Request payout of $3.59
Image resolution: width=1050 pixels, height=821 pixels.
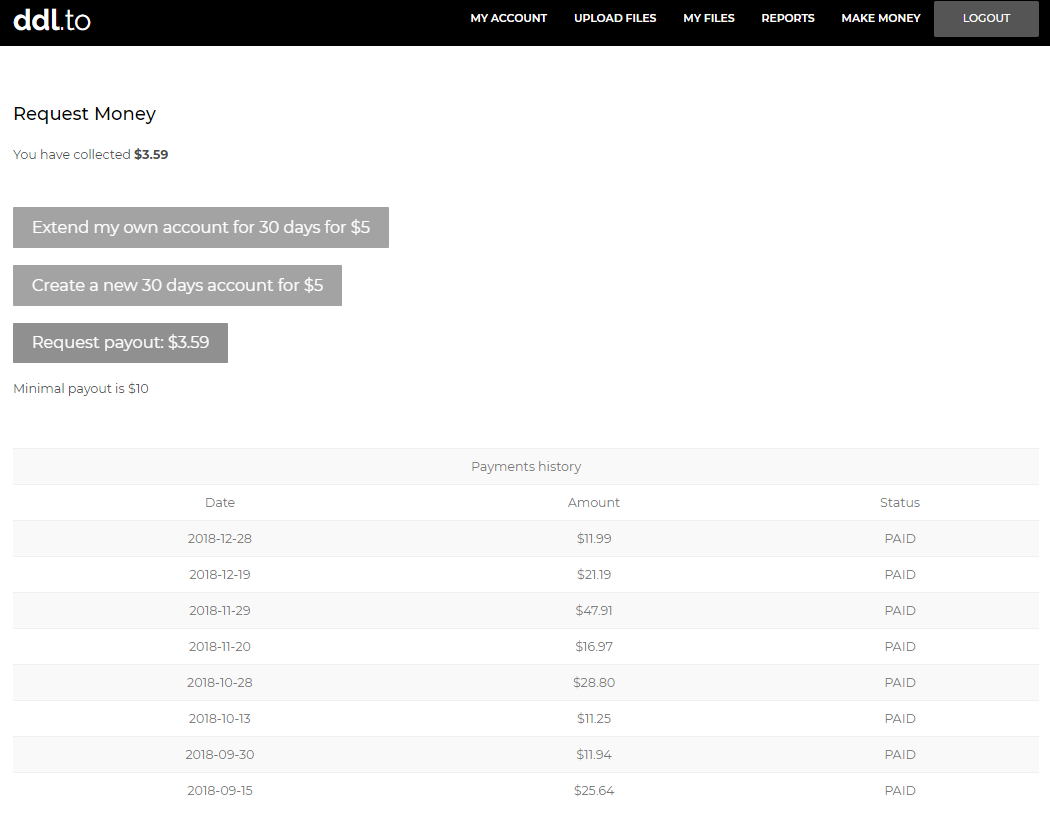tap(120, 343)
